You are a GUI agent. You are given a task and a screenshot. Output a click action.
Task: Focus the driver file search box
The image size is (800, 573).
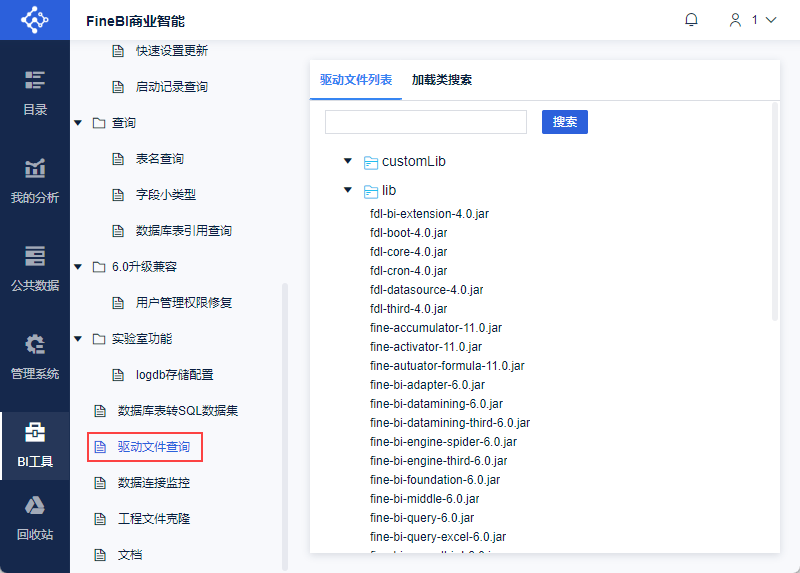[x=426, y=122]
